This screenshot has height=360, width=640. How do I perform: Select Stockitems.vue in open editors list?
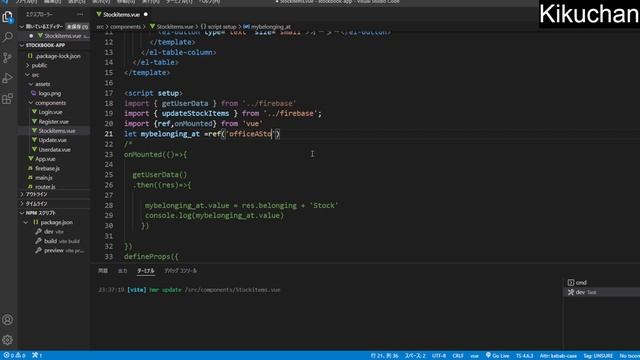pos(62,36)
